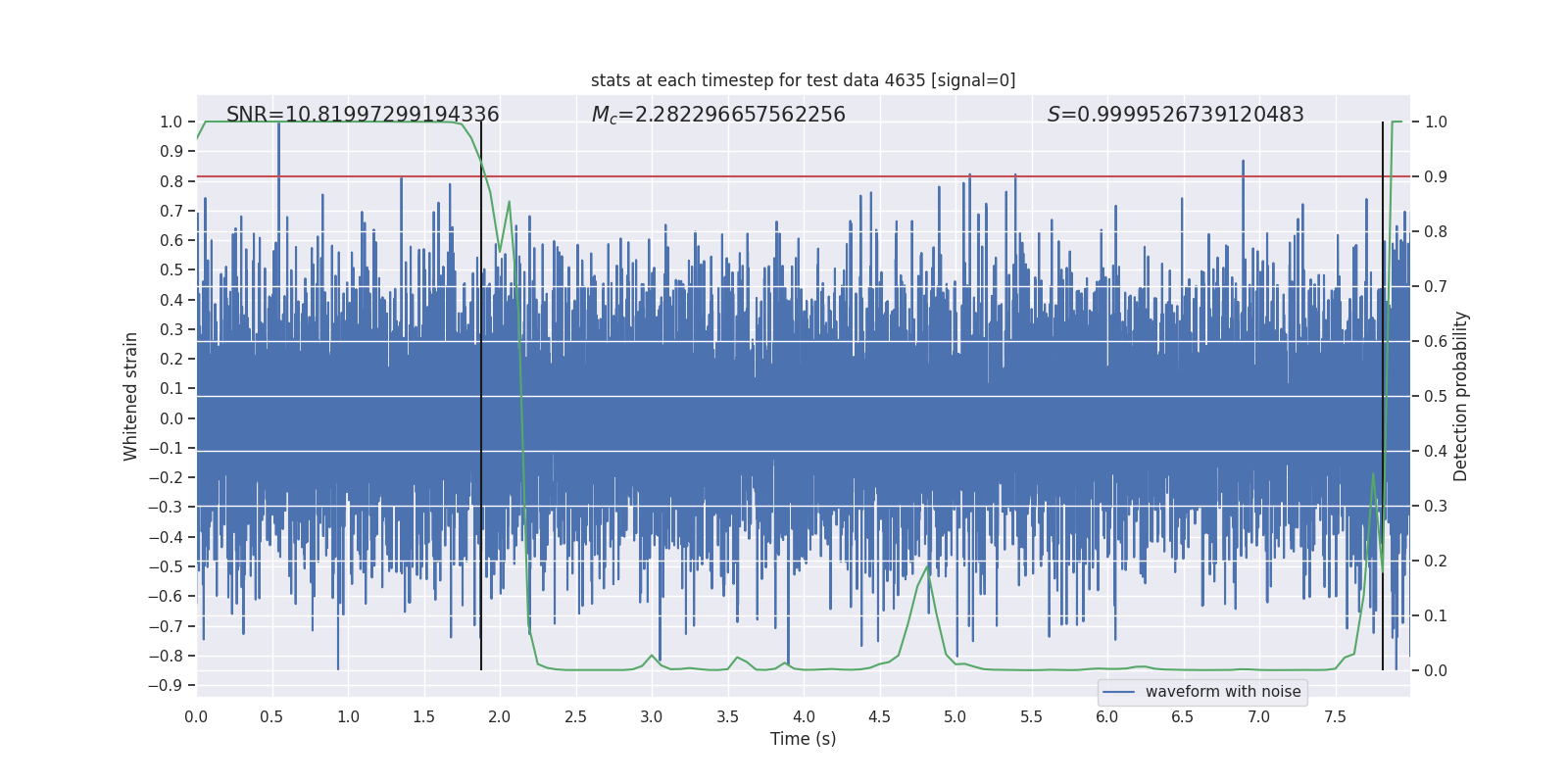The width and height of the screenshot is (1568, 784).
Task: Select the "Time (s)" x-axis label
Action: [803, 739]
